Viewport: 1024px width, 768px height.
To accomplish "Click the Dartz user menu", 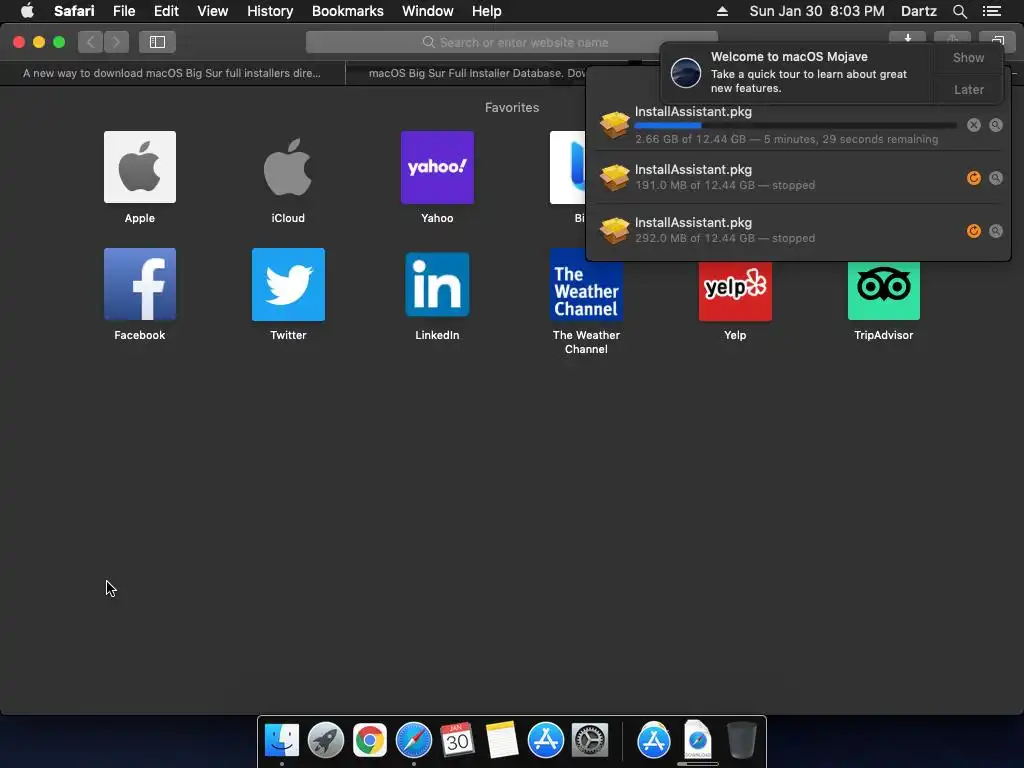I will [x=918, y=11].
